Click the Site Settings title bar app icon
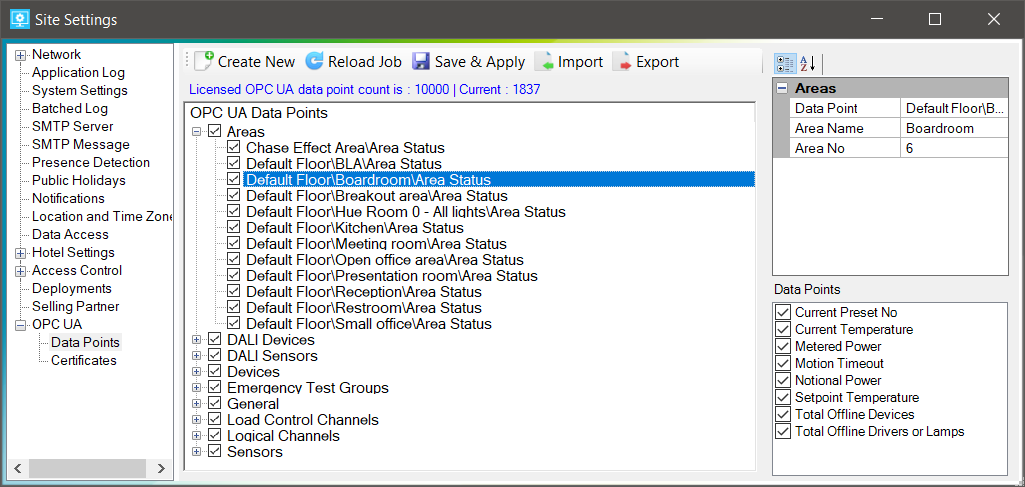Image resolution: width=1025 pixels, height=487 pixels. point(20,19)
